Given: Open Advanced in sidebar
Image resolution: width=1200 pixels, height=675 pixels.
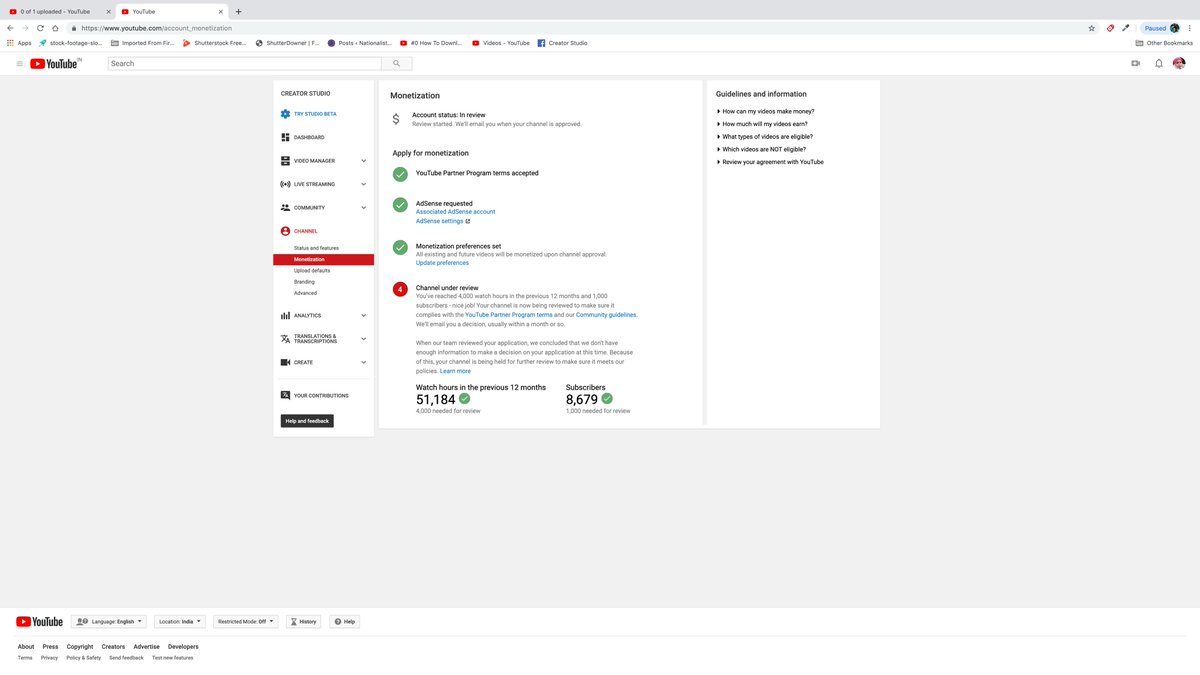Looking at the screenshot, I should pos(305,293).
